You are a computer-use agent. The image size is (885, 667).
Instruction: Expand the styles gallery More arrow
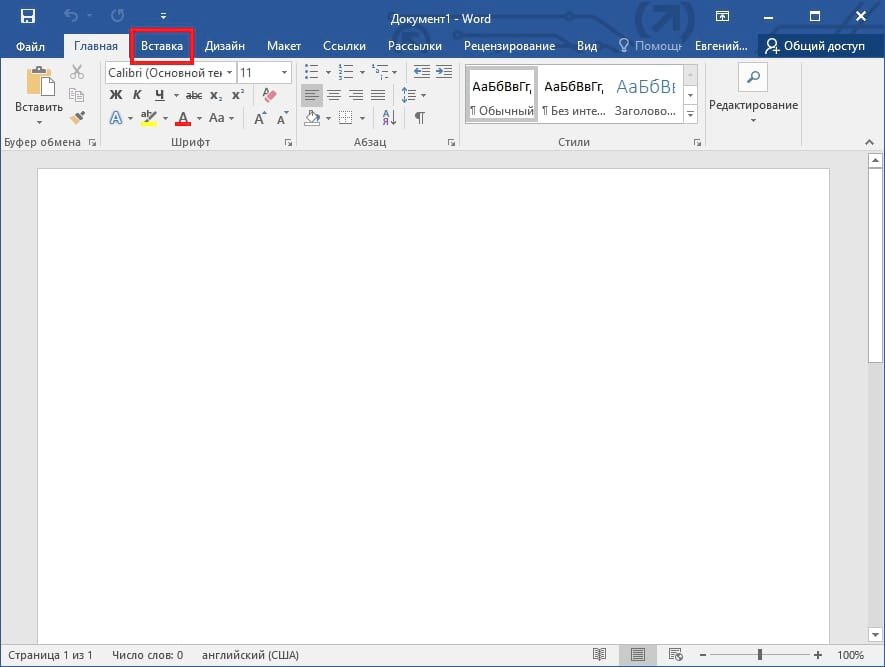690,114
